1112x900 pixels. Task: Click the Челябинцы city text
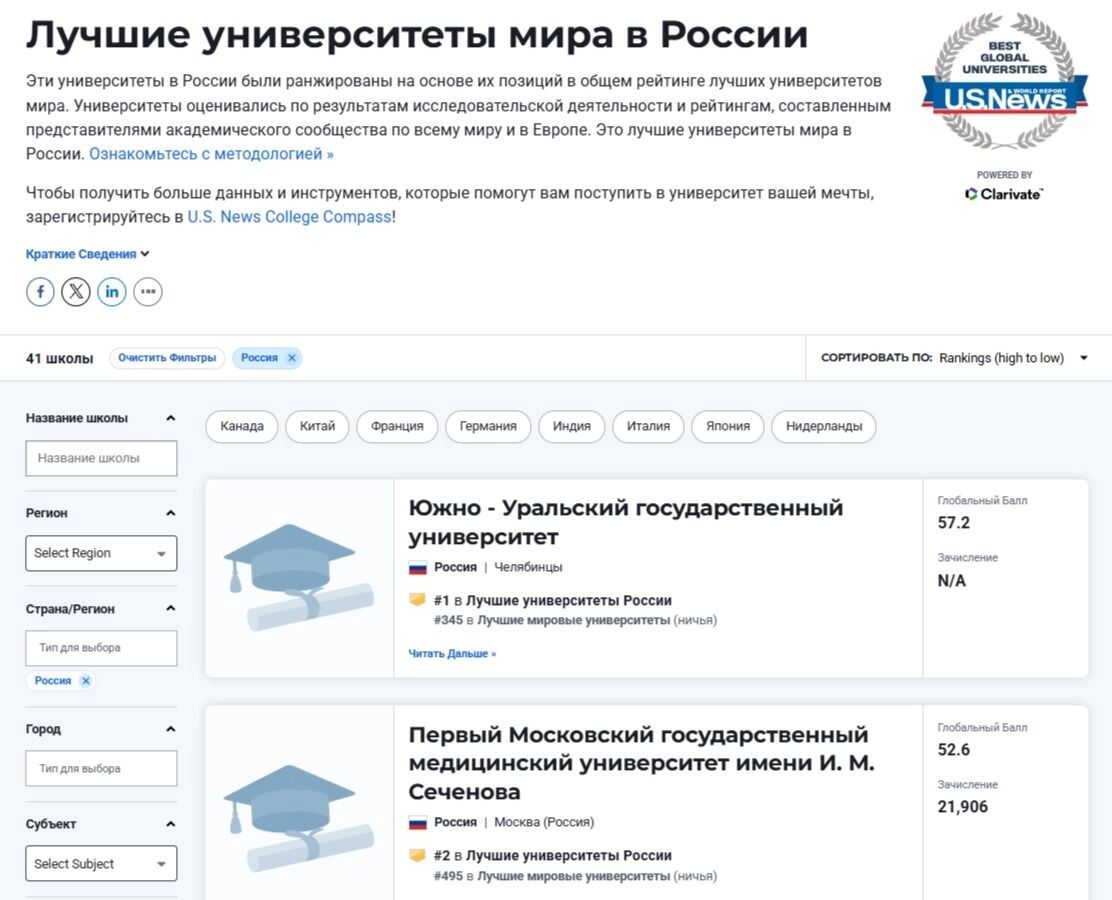528,567
